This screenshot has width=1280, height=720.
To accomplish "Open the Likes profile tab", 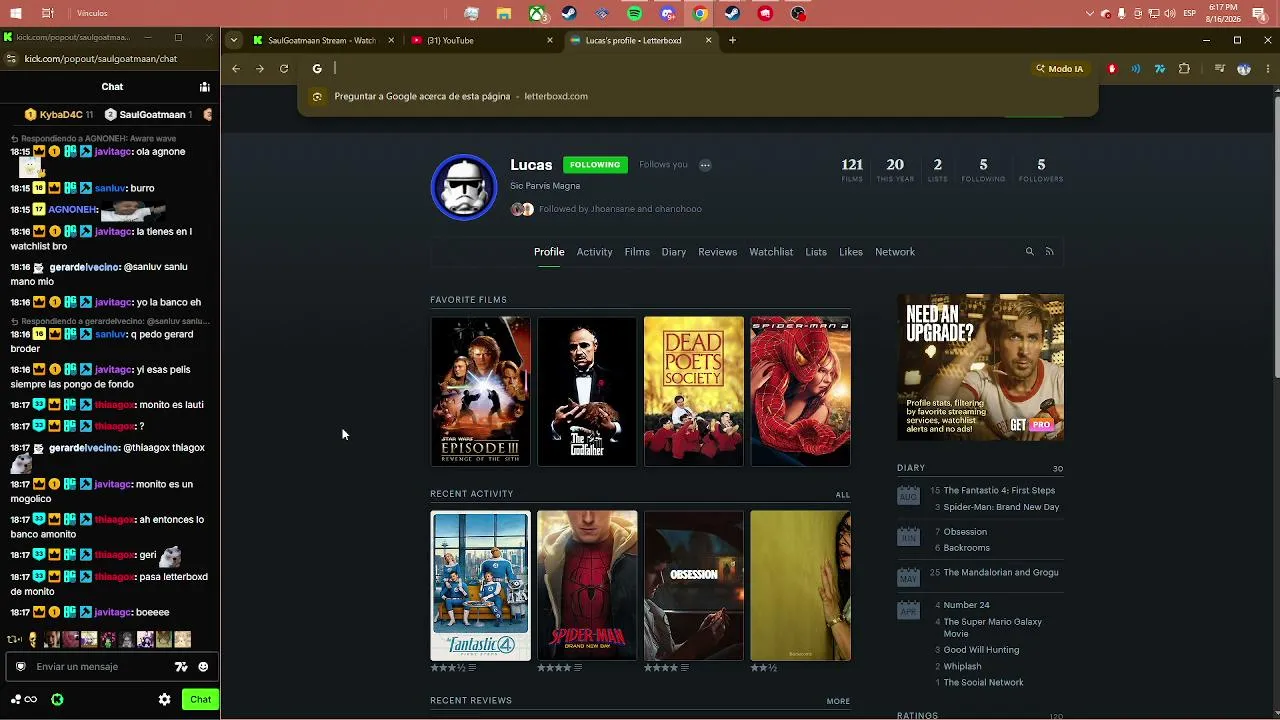I will pyautogui.click(x=851, y=252).
